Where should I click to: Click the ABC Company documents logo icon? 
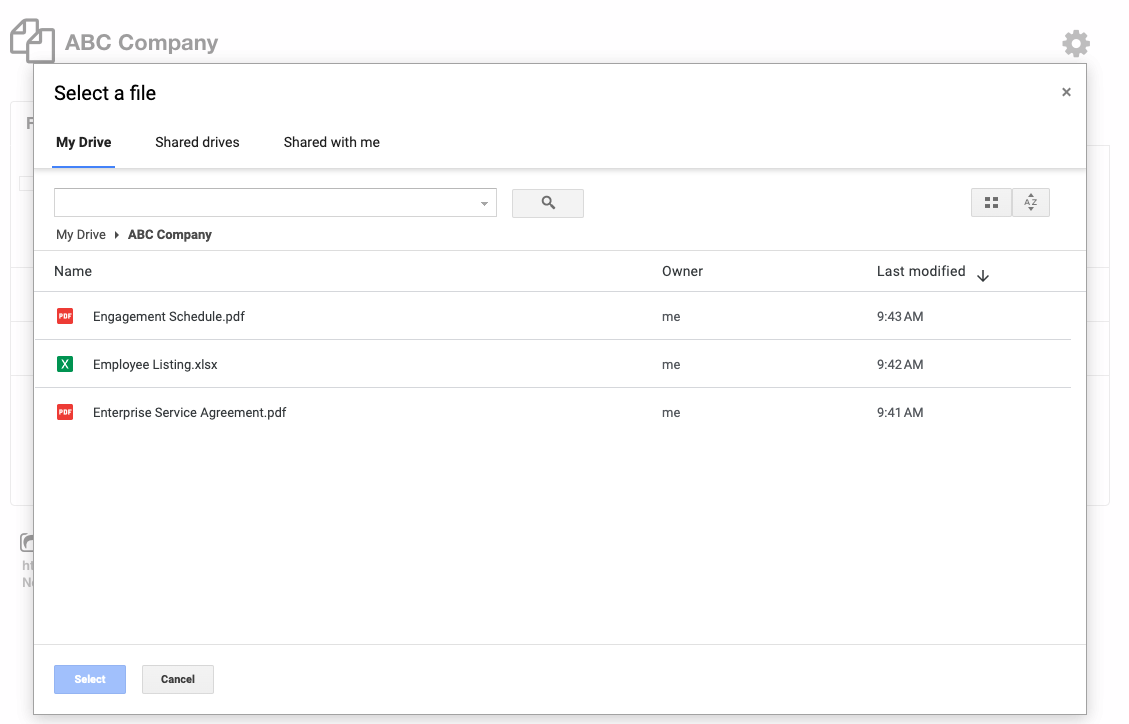[x=32, y=41]
